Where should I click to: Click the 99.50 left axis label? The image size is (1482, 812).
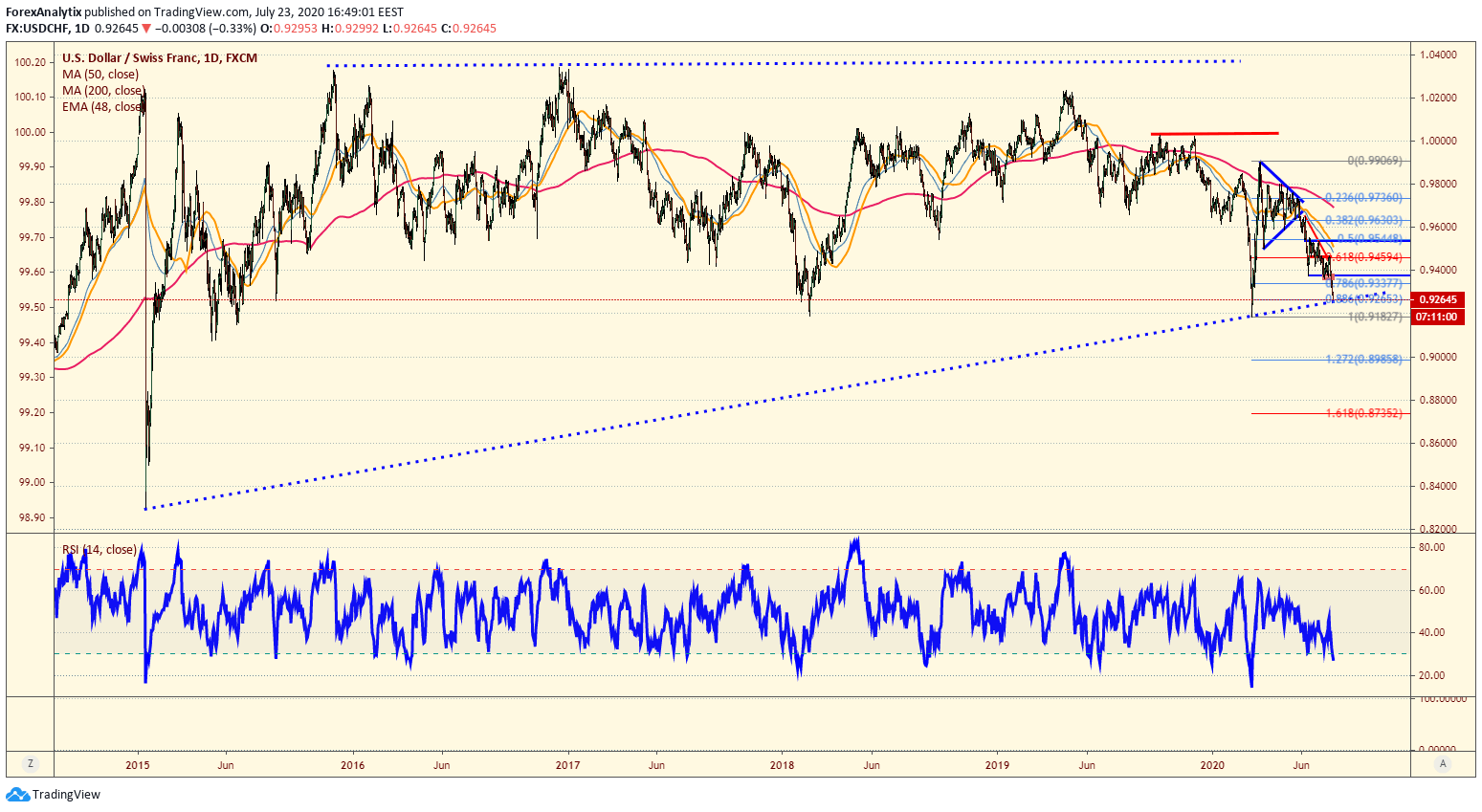coord(32,307)
